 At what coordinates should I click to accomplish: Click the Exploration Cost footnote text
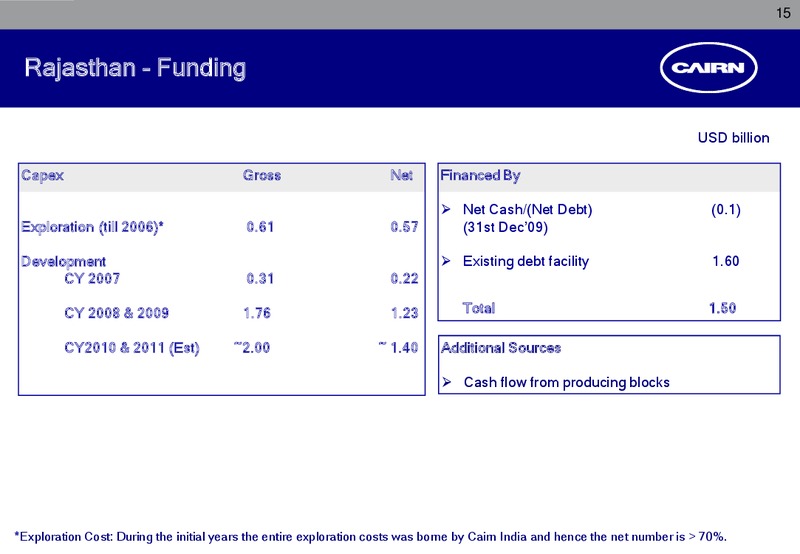click(371, 537)
